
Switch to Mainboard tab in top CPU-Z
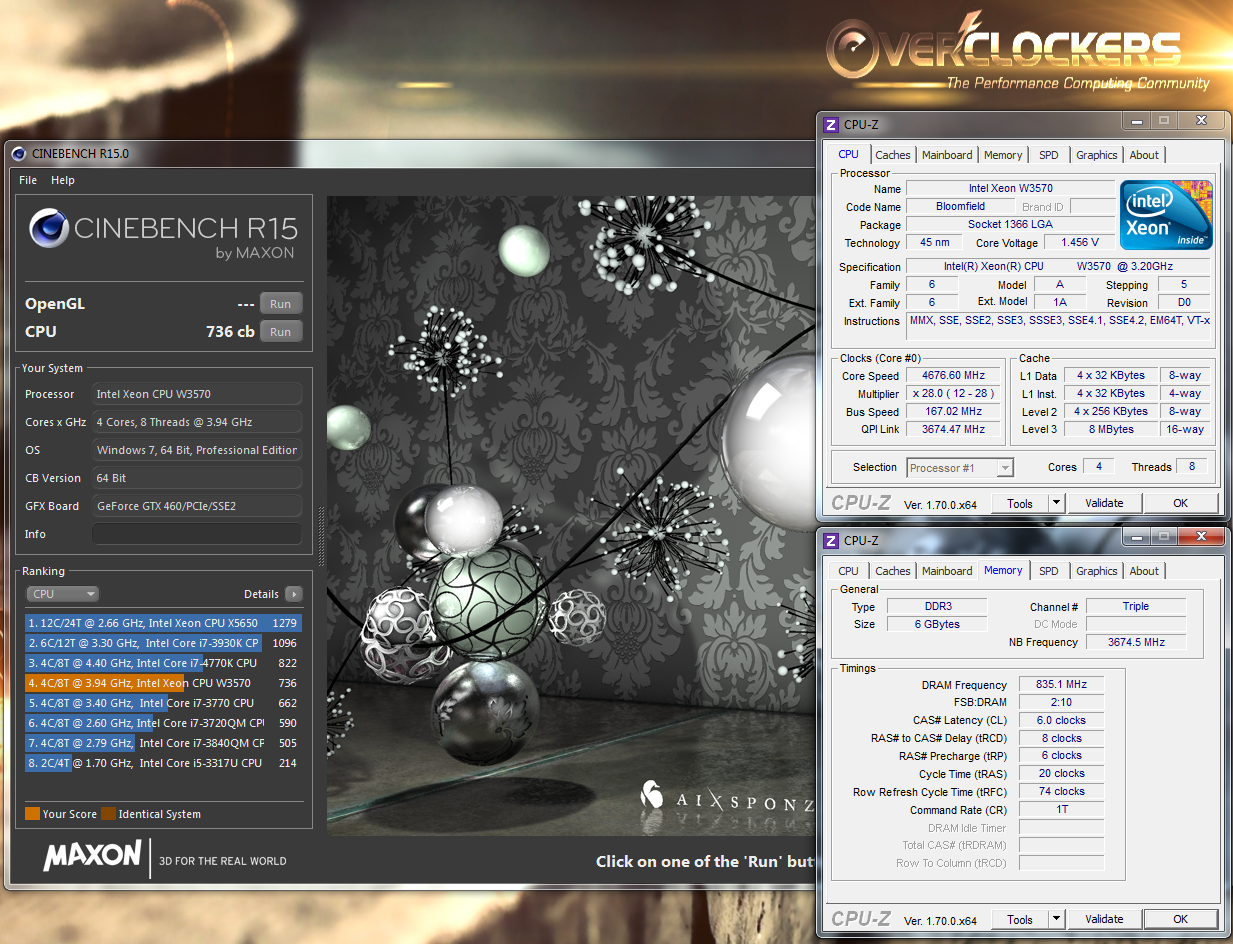(x=947, y=155)
